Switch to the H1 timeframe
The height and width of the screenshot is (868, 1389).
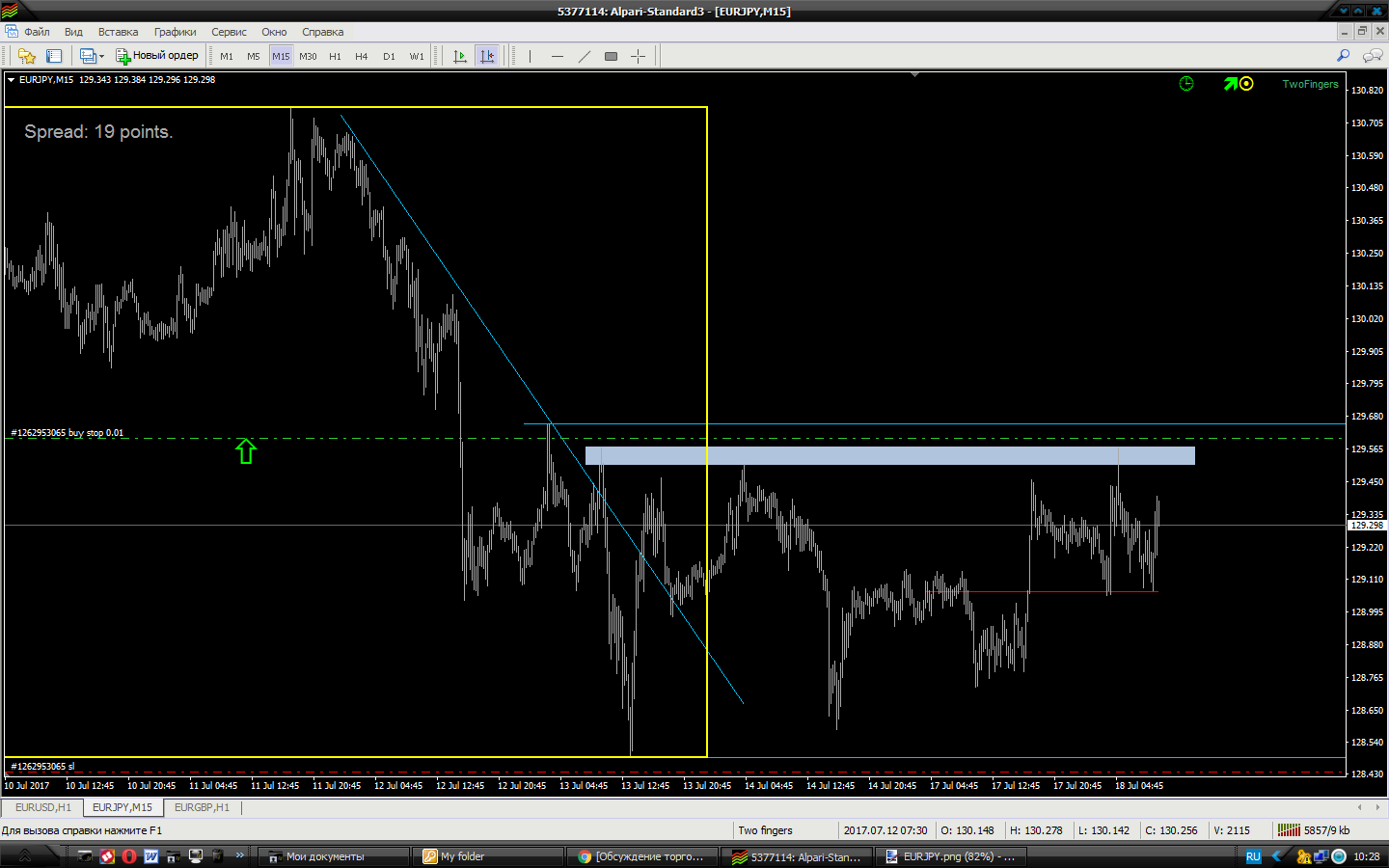(335, 56)
